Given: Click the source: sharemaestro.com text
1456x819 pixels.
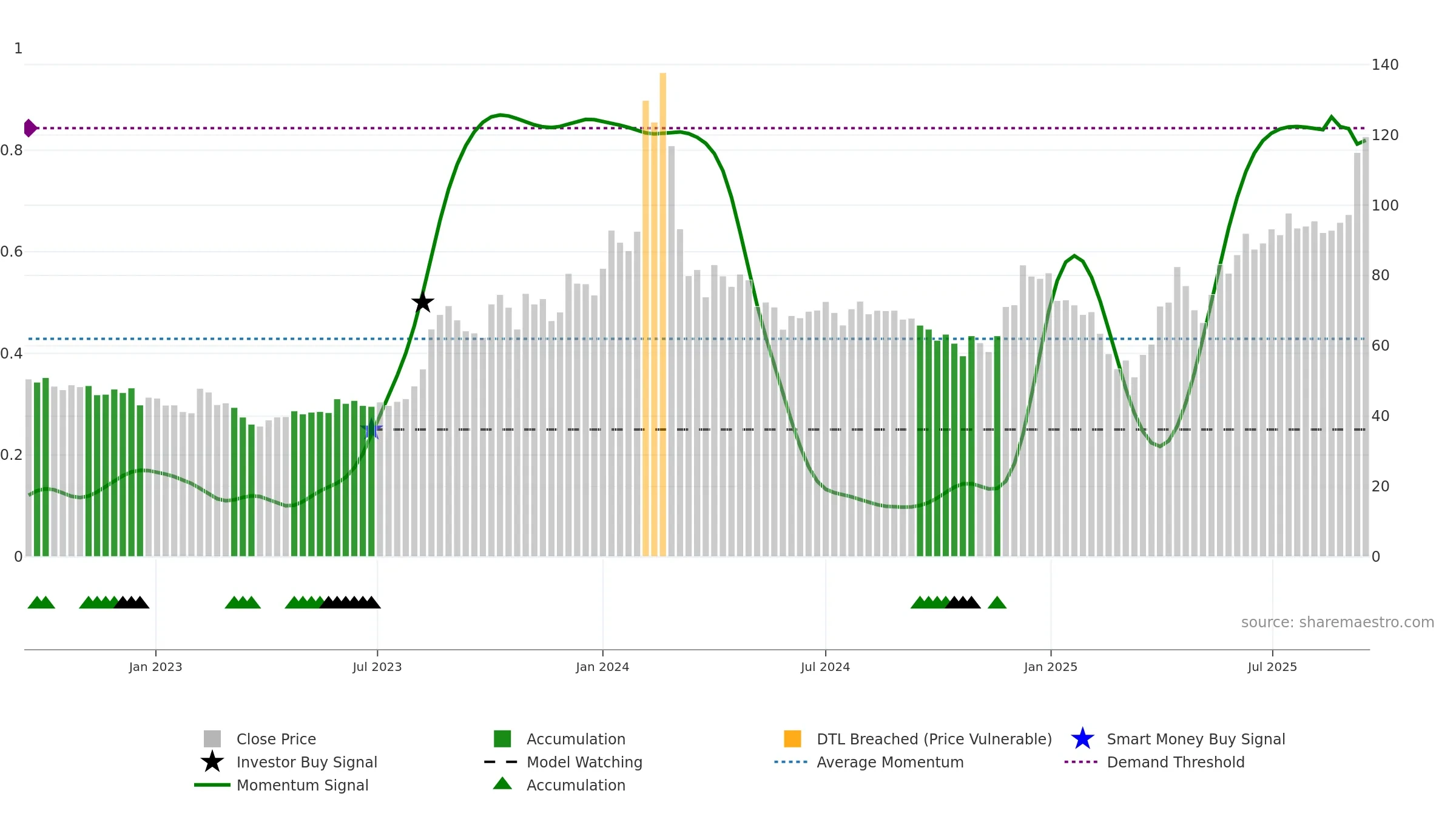Looking at the screenshot, I should click(1337, 622).
